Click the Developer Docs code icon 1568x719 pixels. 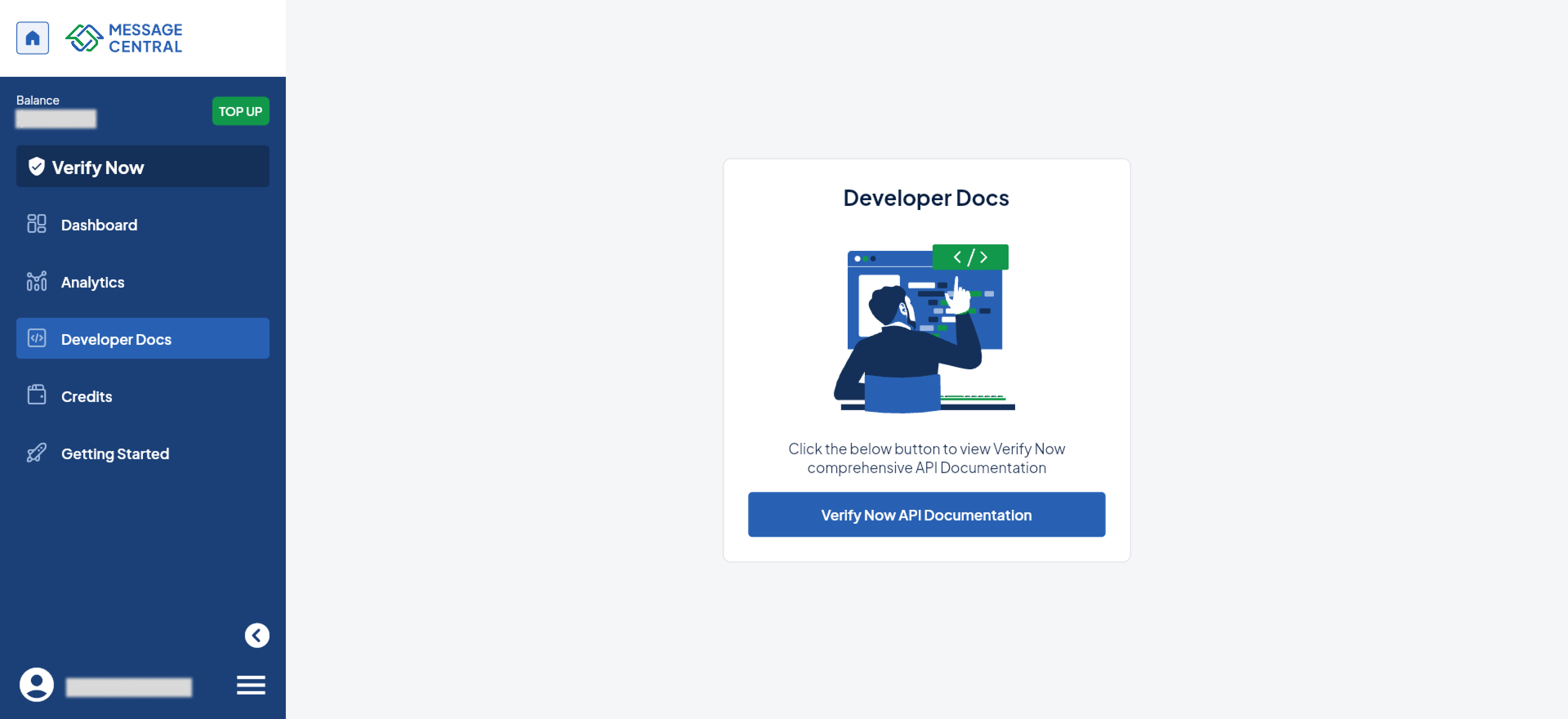(36, 339)
